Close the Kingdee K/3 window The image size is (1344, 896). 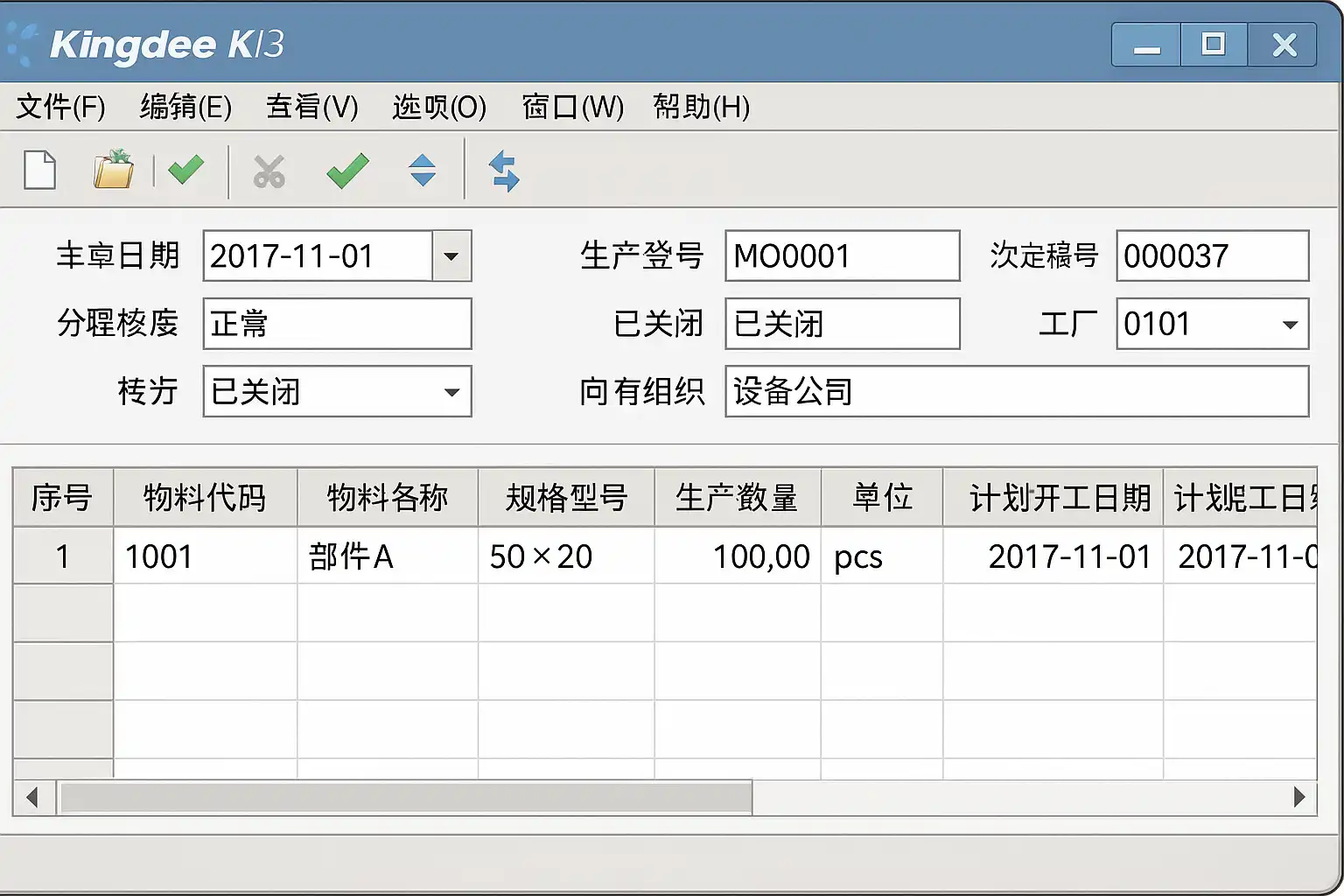(1283, 45)
